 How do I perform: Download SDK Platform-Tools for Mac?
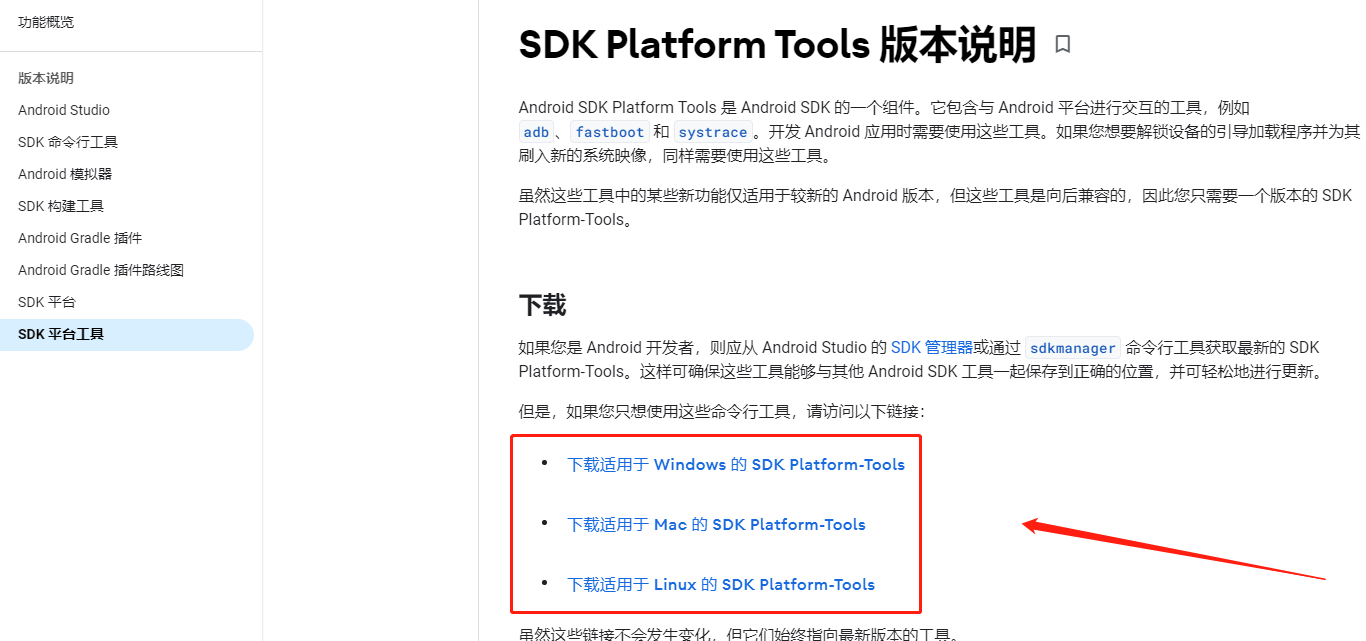point(716,524)
